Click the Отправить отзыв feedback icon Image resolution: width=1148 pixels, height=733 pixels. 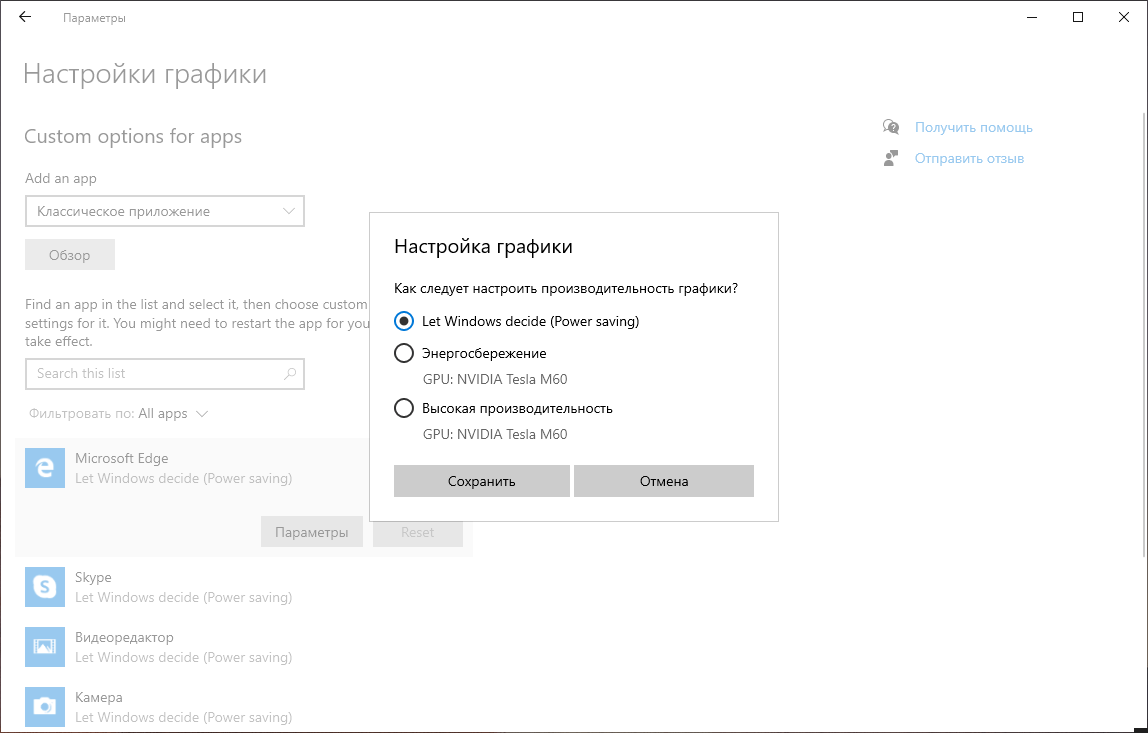[x=891, y=158]
